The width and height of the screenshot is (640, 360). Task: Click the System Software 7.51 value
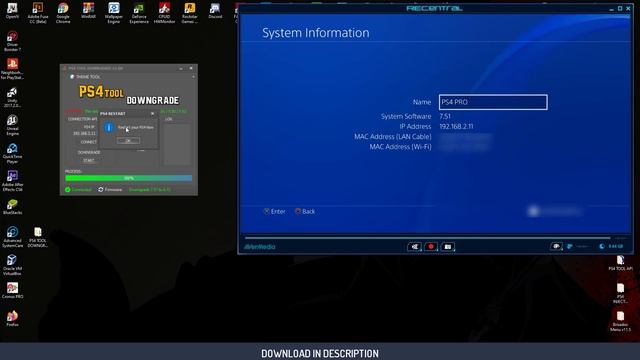[445, 116]
